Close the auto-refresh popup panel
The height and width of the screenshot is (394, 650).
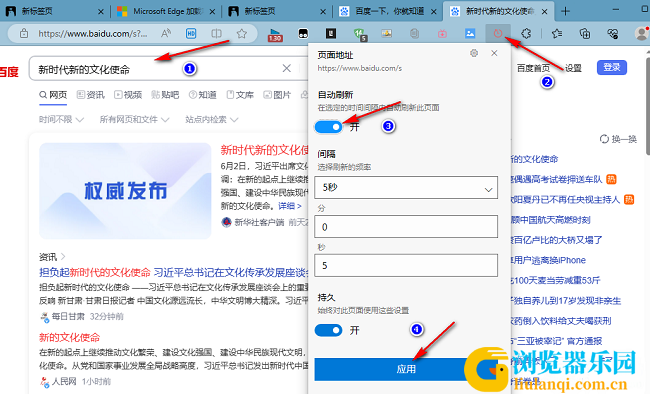(x=494, y=53)
